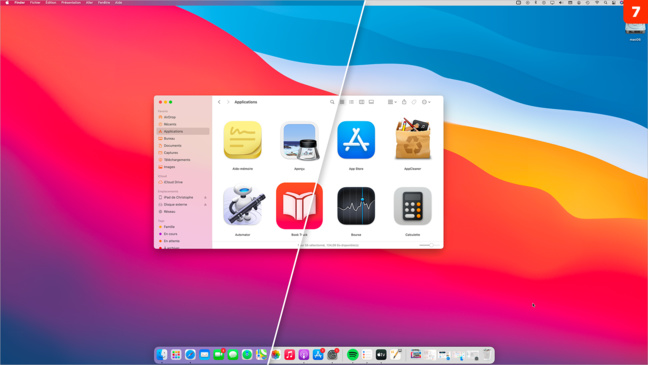Open Music from the Dock
This screenshot has height=365, width=648.
pyautogui.click(x=290, y=354)
